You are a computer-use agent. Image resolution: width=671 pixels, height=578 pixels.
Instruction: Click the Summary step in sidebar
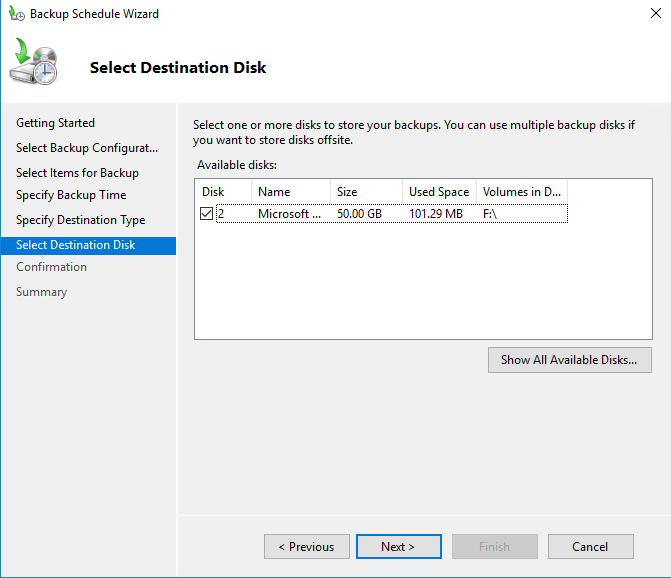click(x=42, y=292)
